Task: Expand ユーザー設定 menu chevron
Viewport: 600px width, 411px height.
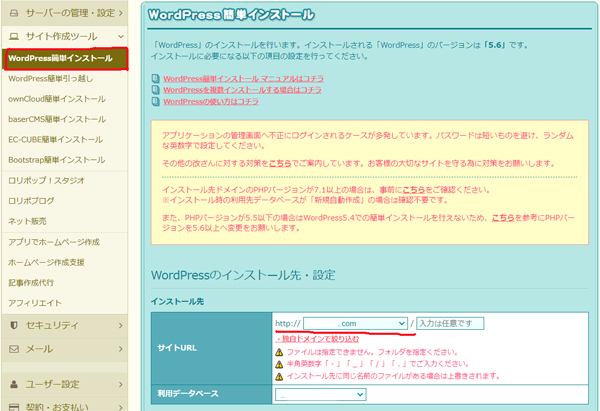Action: pyautogui.click(x=121, y=384)
